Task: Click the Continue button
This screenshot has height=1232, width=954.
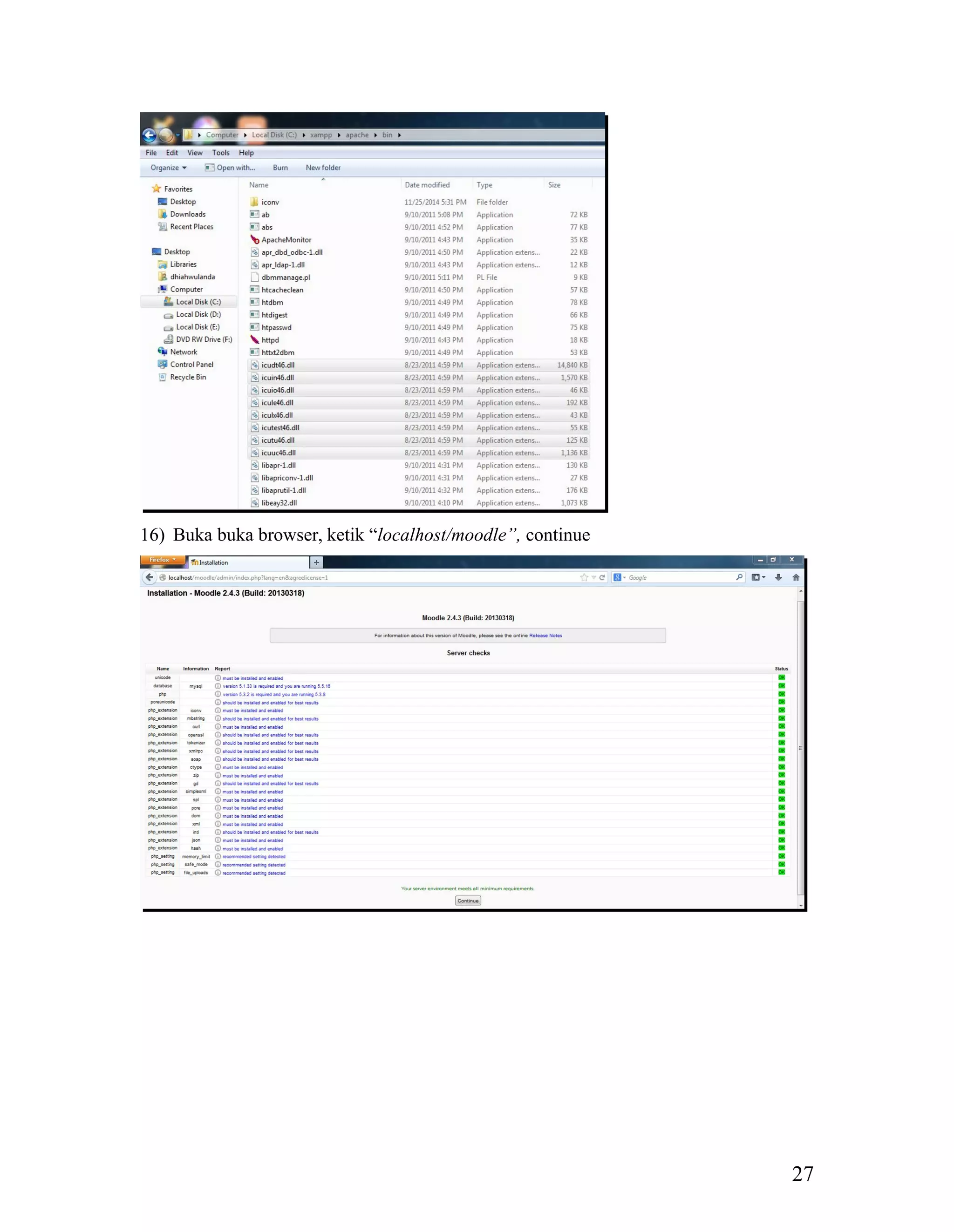Action: click(x=468, y=901)
